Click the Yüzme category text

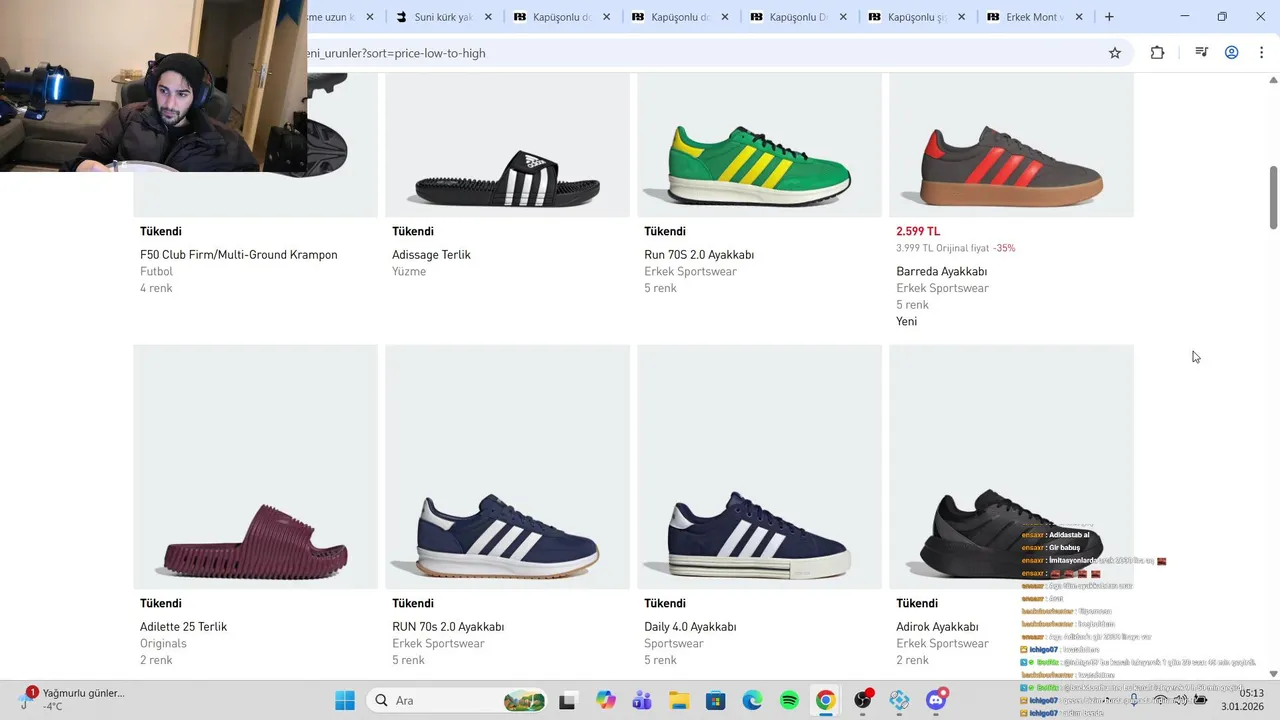pyautogui.click(x=409, y=271)
